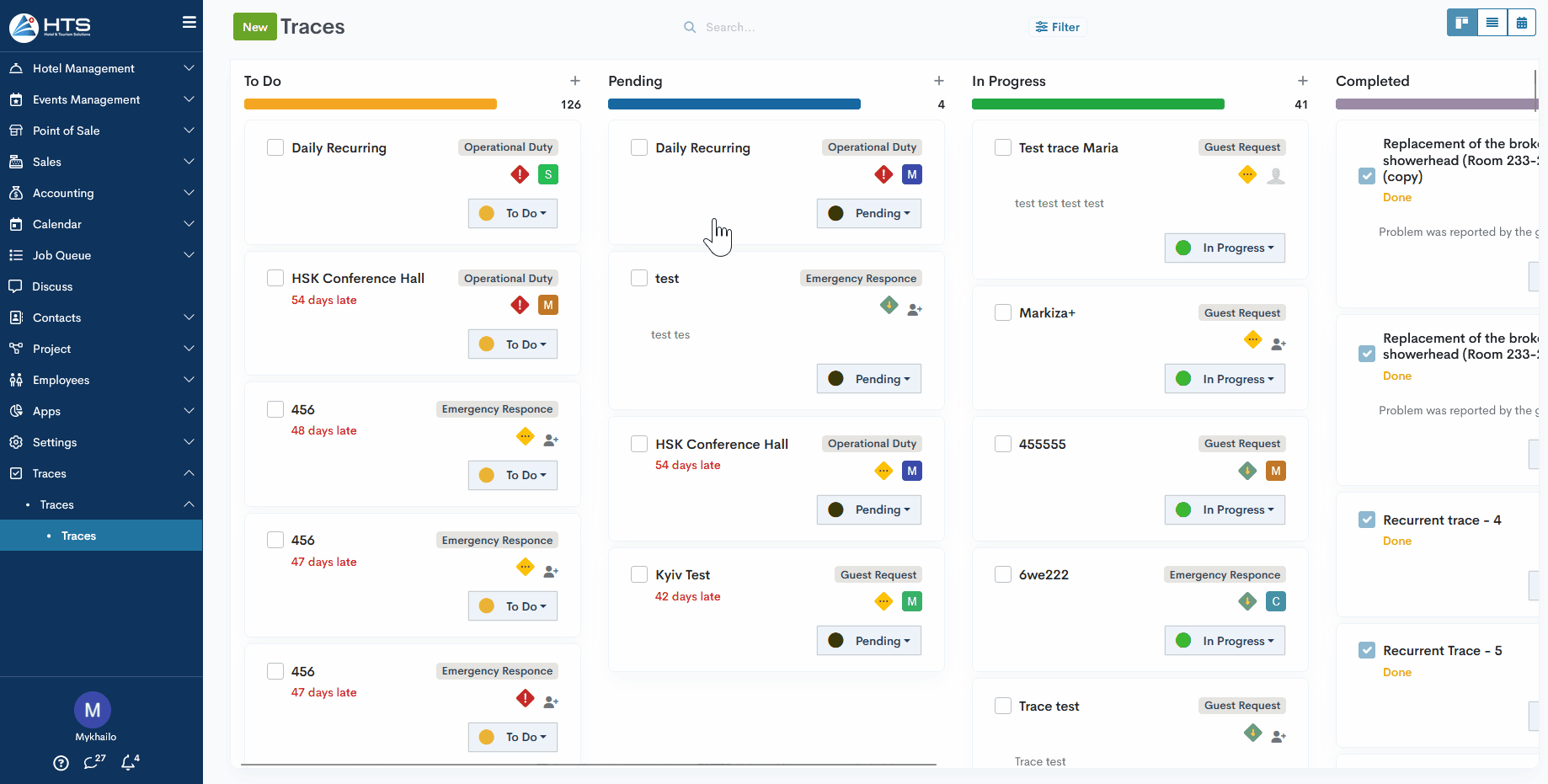Uncheck the Recurrent trace - 4 checkbox
Screen dimensions: 1548x784
click(x=1367, y=520)
